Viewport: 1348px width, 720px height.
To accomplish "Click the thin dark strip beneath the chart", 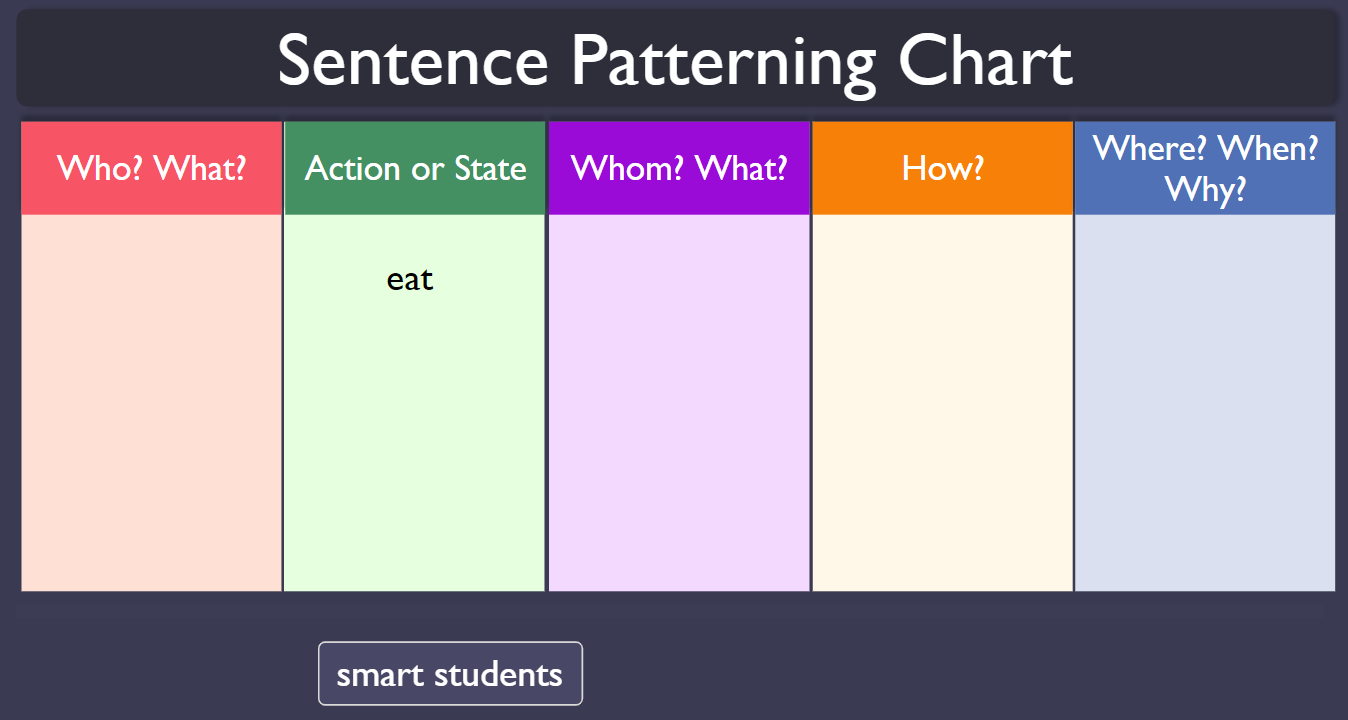I will [x=670, y=607].
